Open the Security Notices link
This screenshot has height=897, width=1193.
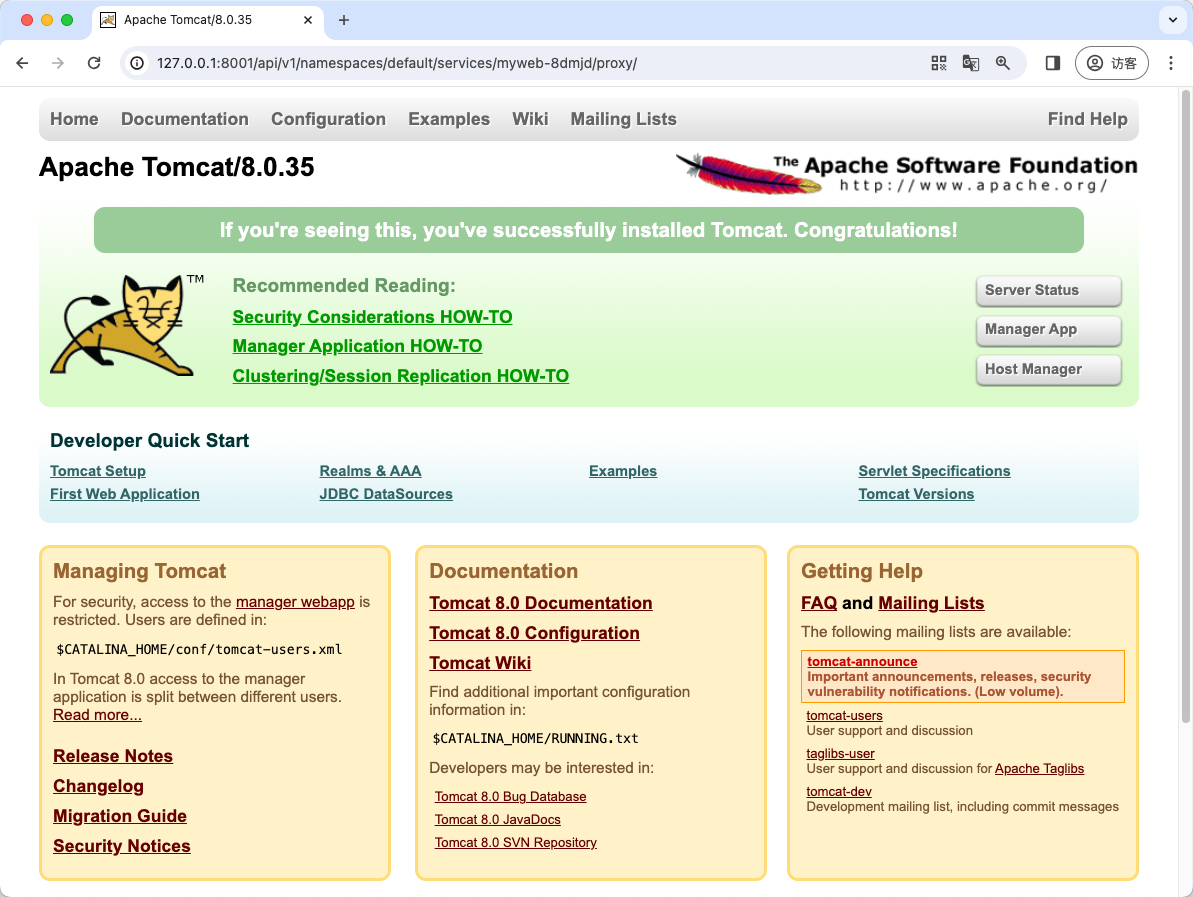(x=122, y=846)
